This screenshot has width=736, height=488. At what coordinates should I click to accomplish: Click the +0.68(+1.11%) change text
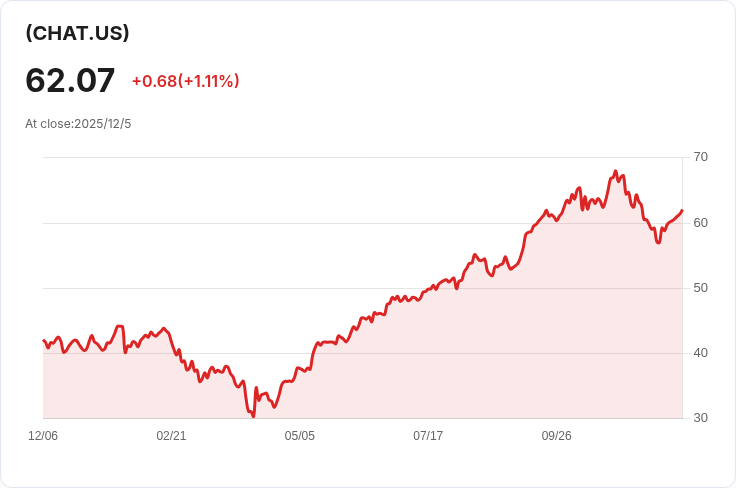coord(186,81)
